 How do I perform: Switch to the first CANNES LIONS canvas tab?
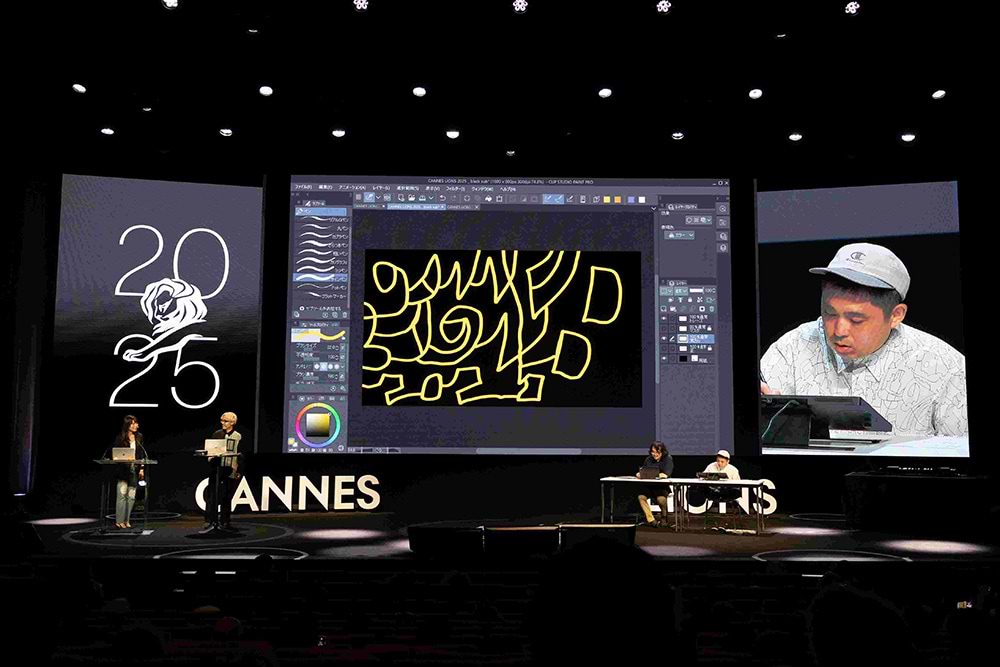[369, 207]
